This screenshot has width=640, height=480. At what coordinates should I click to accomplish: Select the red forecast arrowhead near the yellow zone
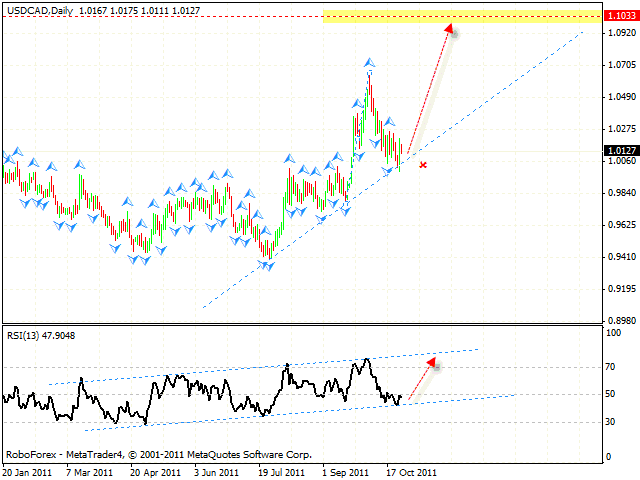pyautogui.click(x=449, y=29)
